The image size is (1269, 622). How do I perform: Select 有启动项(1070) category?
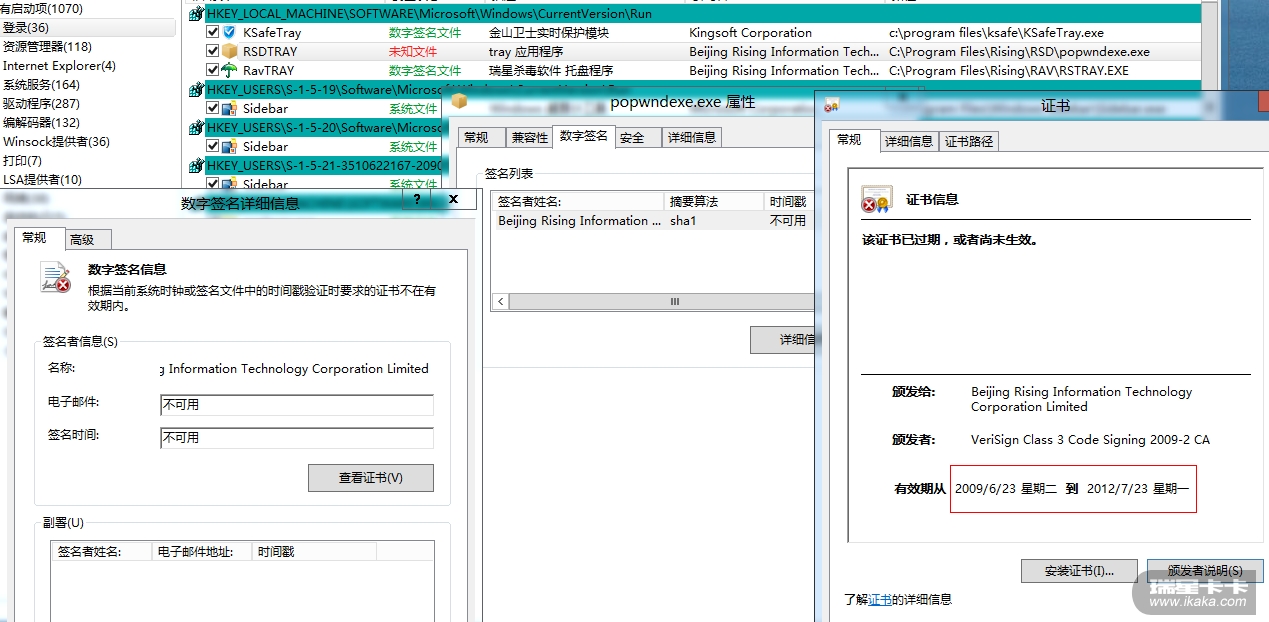tap(42, 9)
